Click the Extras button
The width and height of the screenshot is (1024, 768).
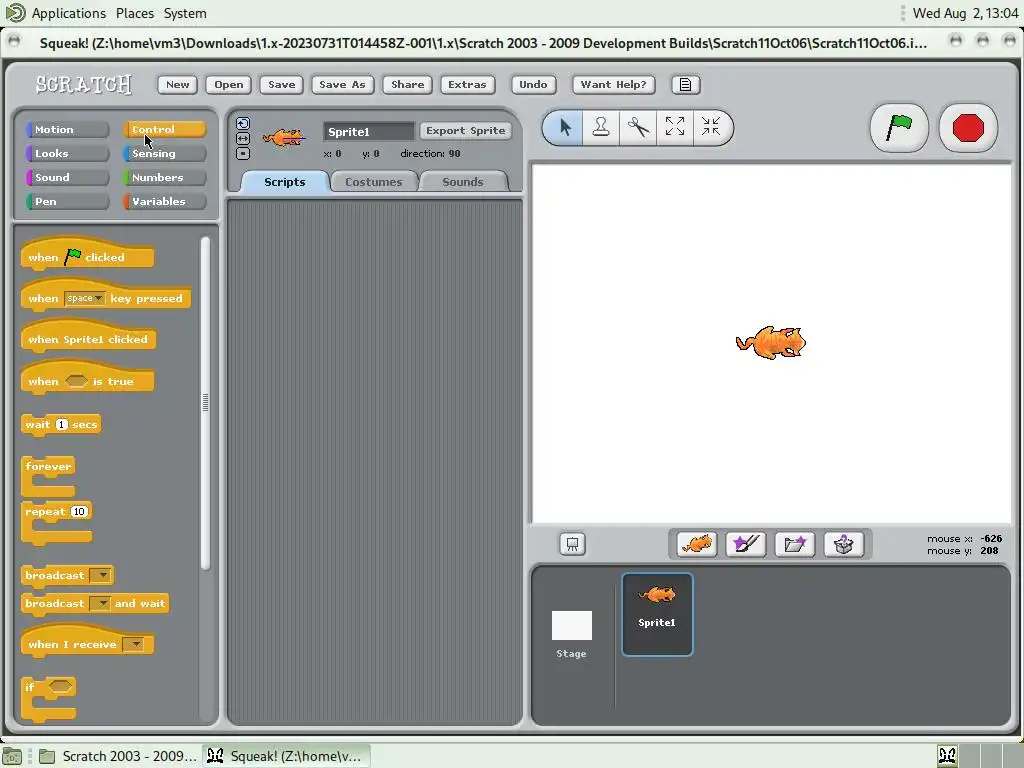[x=467, y=84]
